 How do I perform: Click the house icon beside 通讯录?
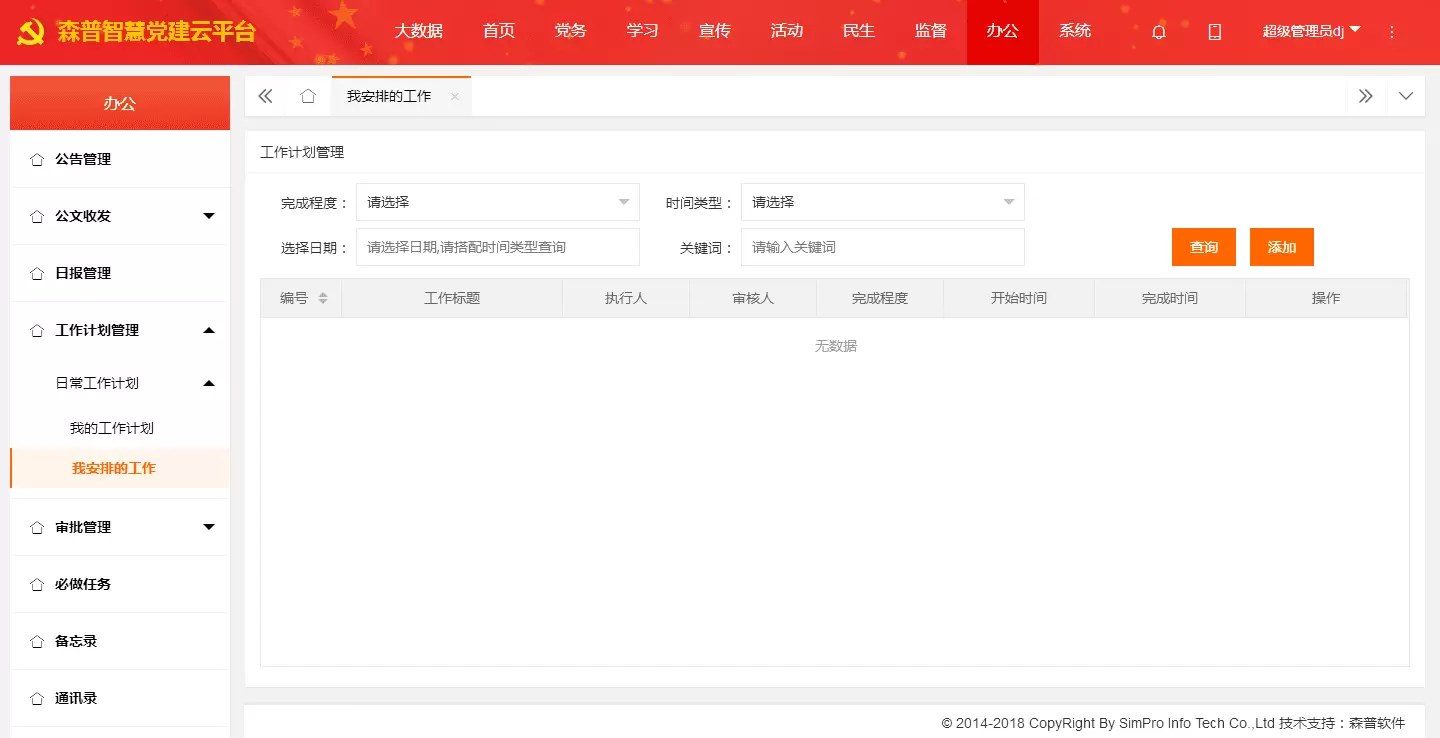37,698
